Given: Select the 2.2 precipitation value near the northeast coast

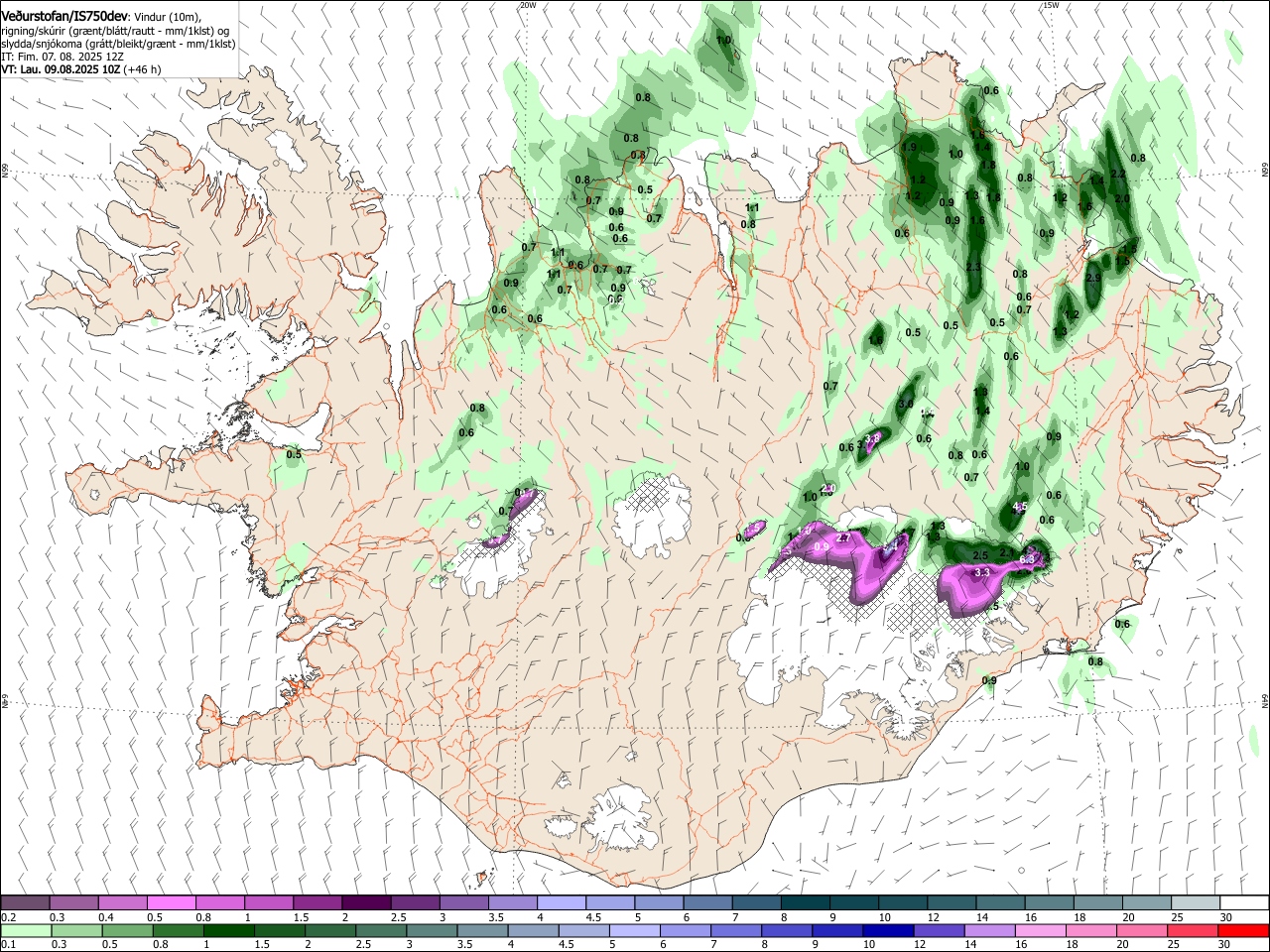Looking at the screenshot, I should pos(1118,174).
